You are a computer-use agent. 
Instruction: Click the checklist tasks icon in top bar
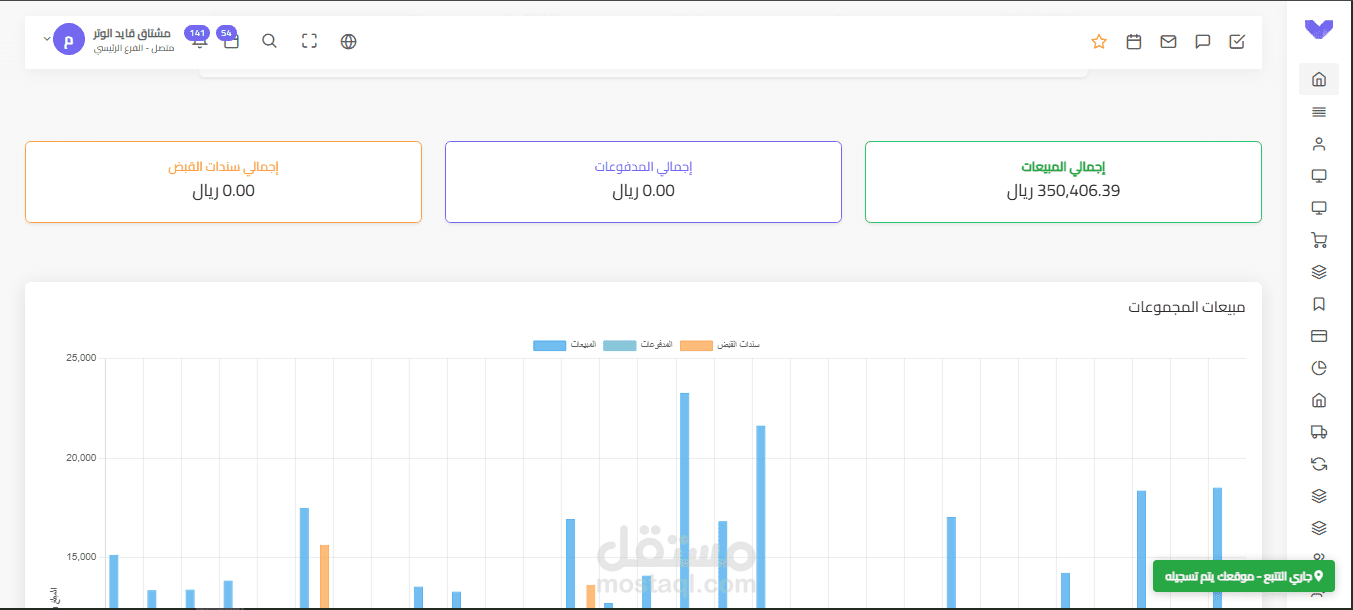coord(1237,41)
